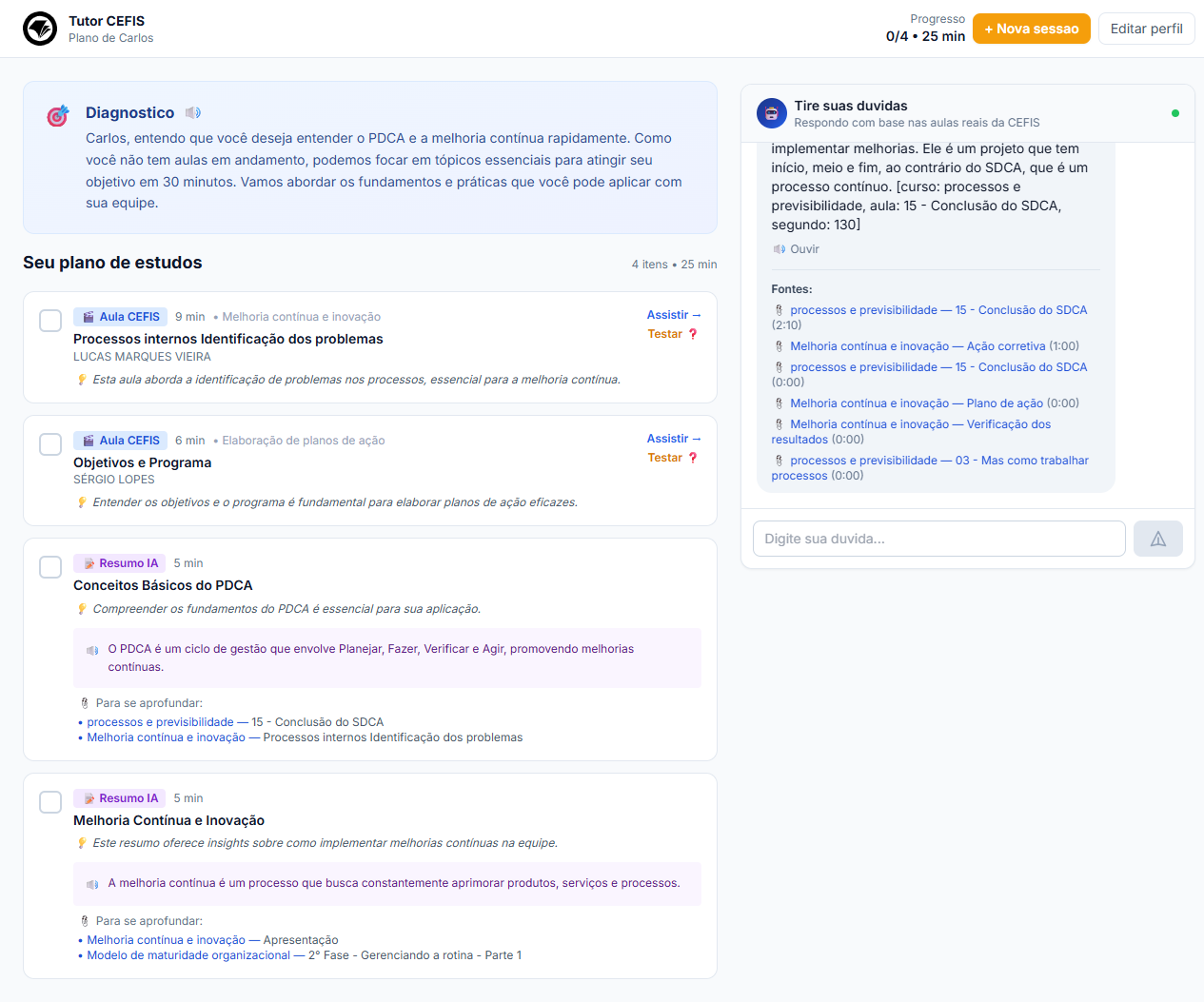The height and width of the screenshot is (1002, 1204).
Task: Open Modelo de maturidade organizacional link
Action: 188,955
